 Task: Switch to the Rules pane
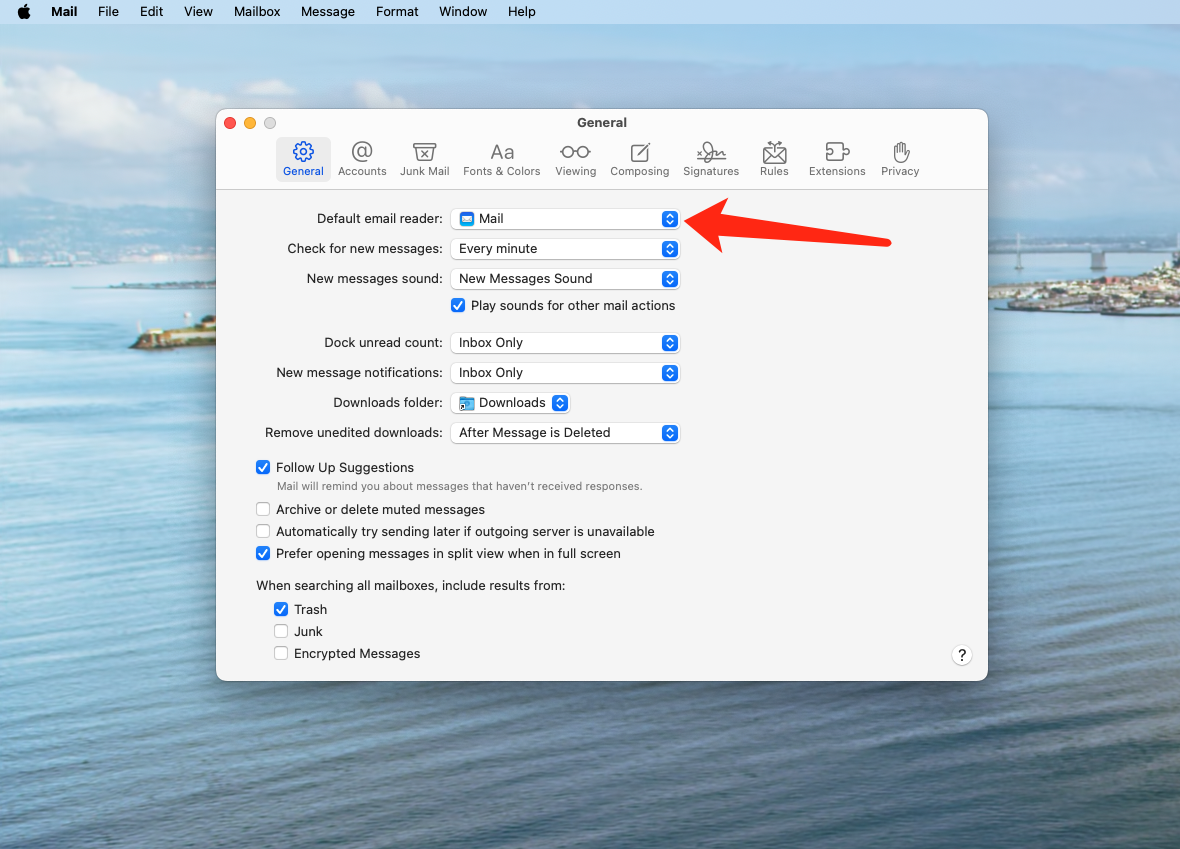(774, 159)
